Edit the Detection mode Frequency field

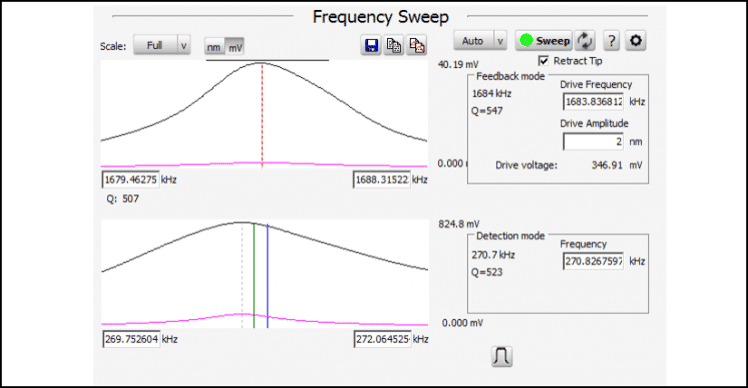593,262
